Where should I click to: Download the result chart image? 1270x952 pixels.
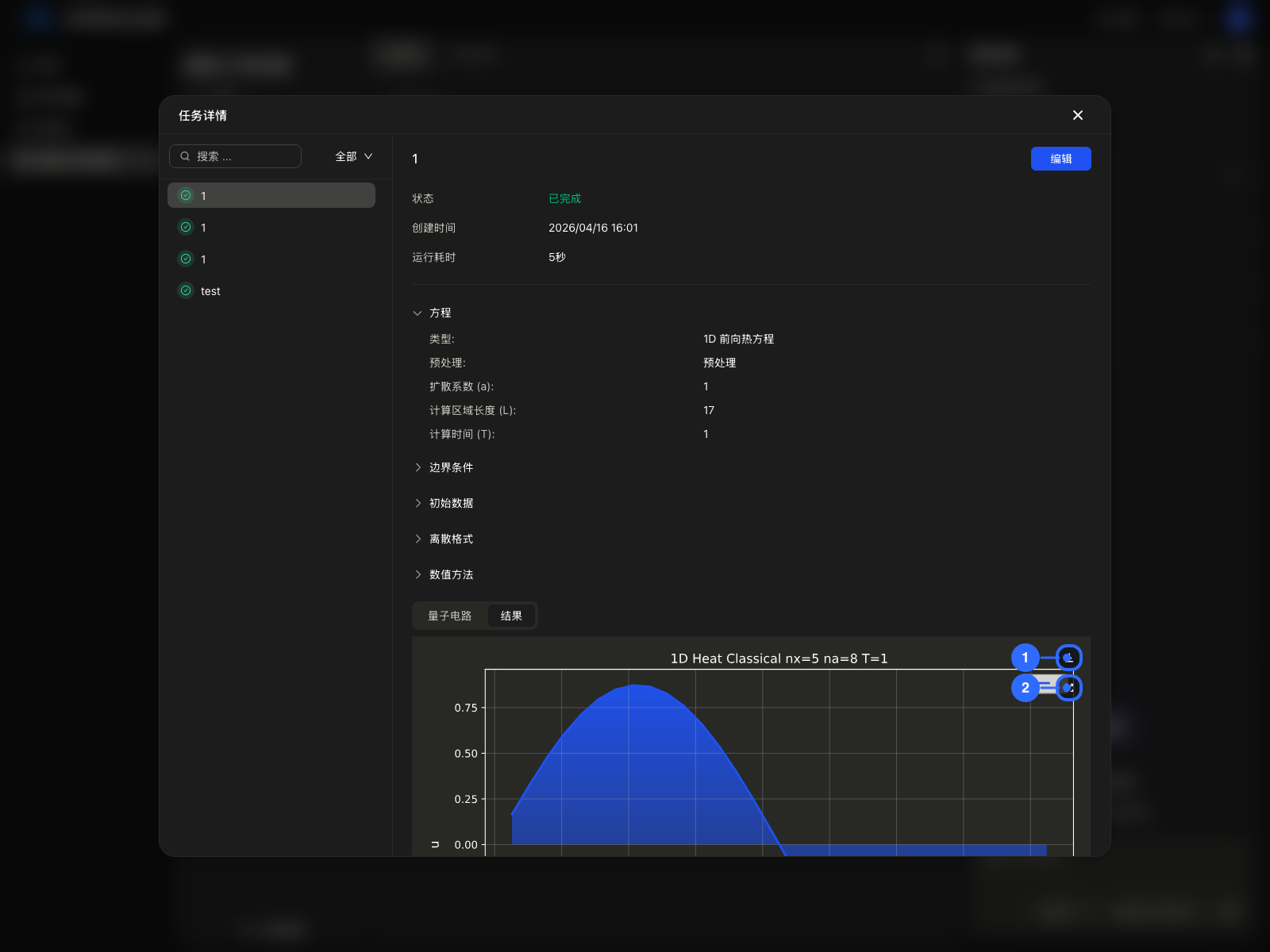tap(1068, 658)
